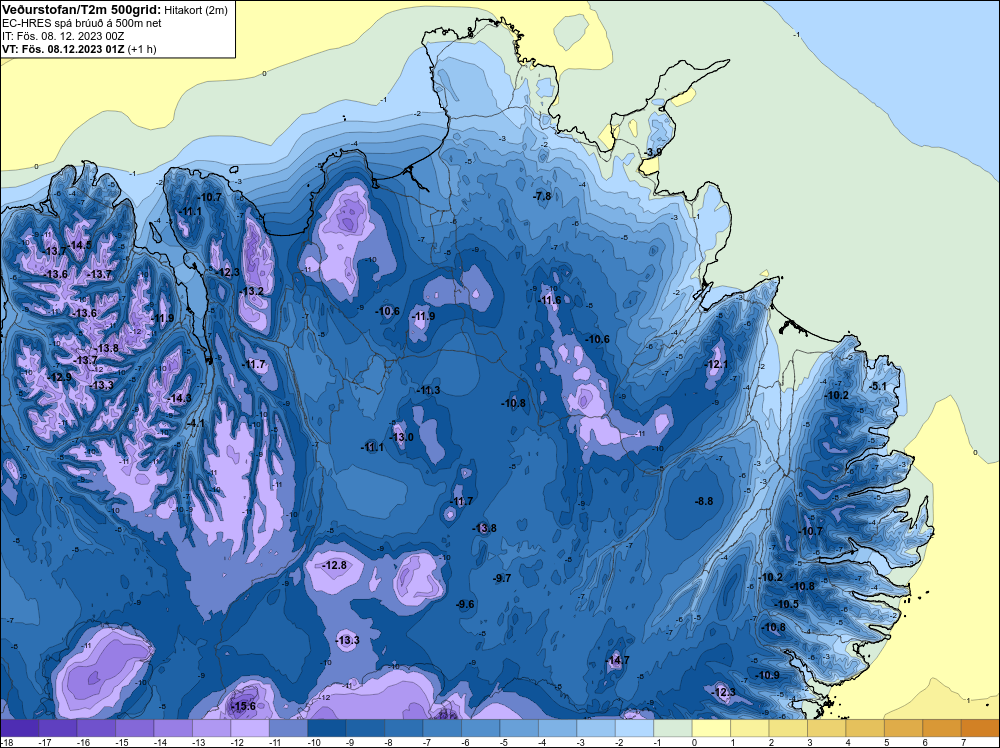Click the -4.1 temperature label
The height and width of the screenshot is (748, 1000).
point(196,423)
